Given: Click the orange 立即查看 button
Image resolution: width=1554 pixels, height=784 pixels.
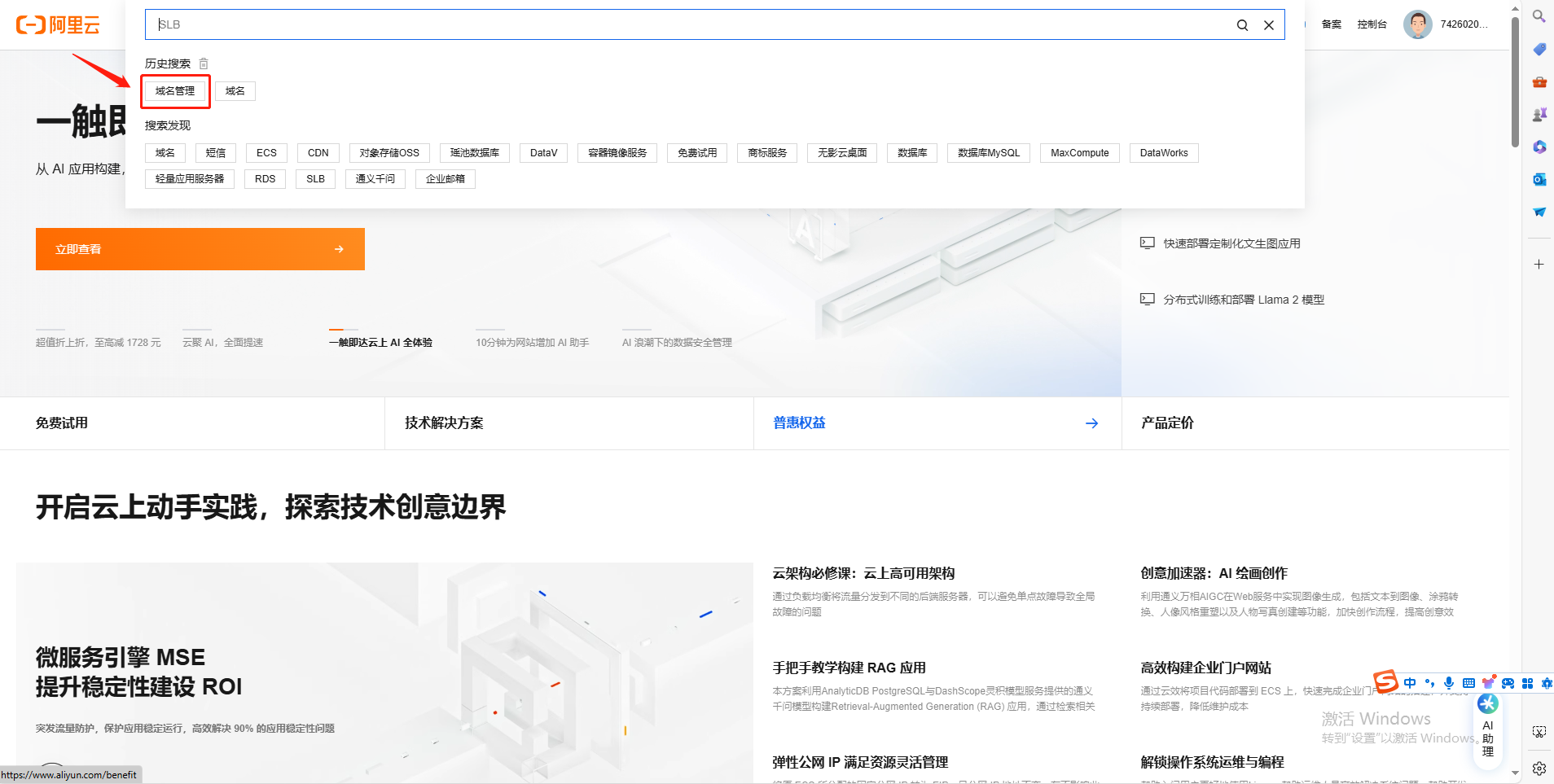Looking at the screenshot, I should coord(200,249).
